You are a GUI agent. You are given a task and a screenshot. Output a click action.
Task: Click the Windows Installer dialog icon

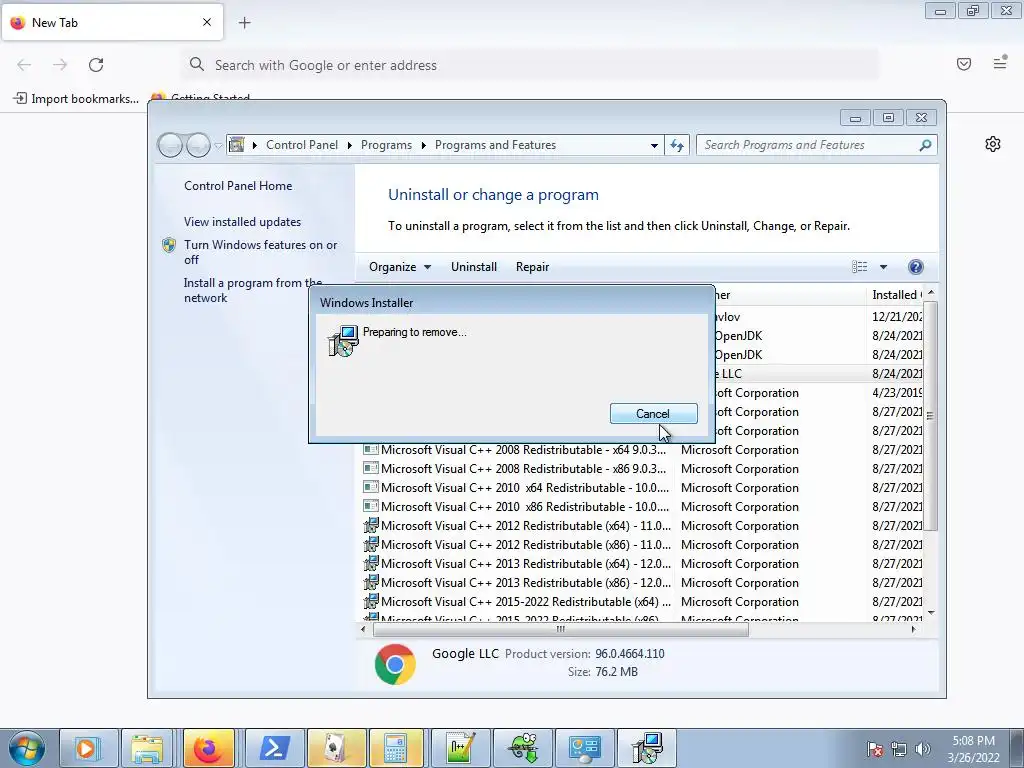[x=343, y=340]
